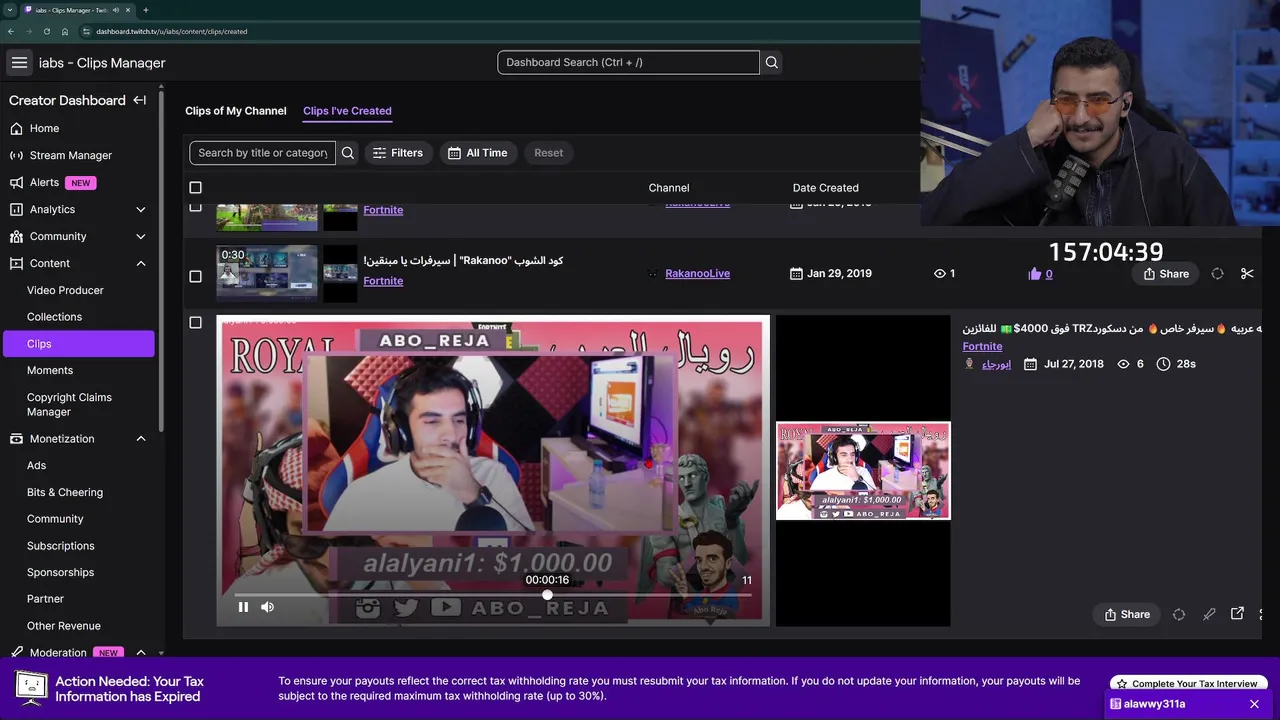Click the browser address bar URL
Image resolution: width=1280 pixels, height=720 pixels.
coord(172,31)
